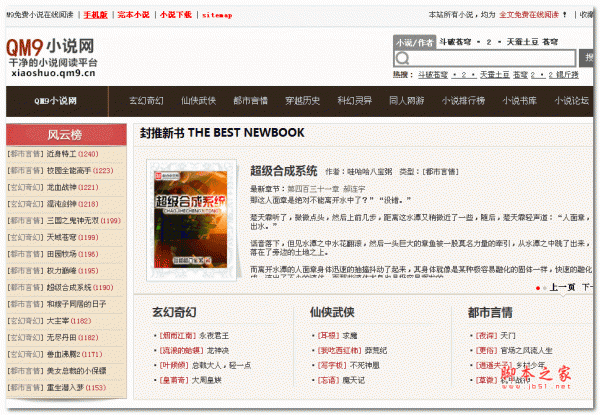The image size is (600, 415).
Task: Open novel 天门 by 夜萍
Action: (508, 336)
